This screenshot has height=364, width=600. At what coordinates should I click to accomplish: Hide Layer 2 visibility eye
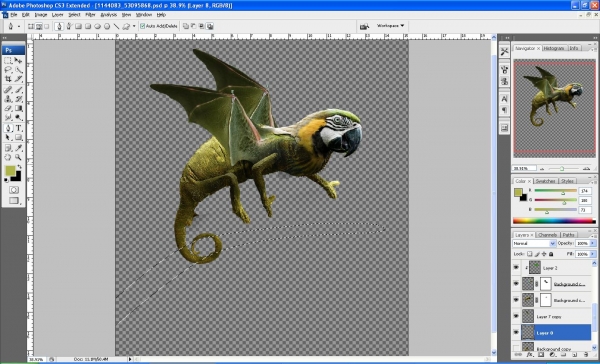[x=516, y=268]
